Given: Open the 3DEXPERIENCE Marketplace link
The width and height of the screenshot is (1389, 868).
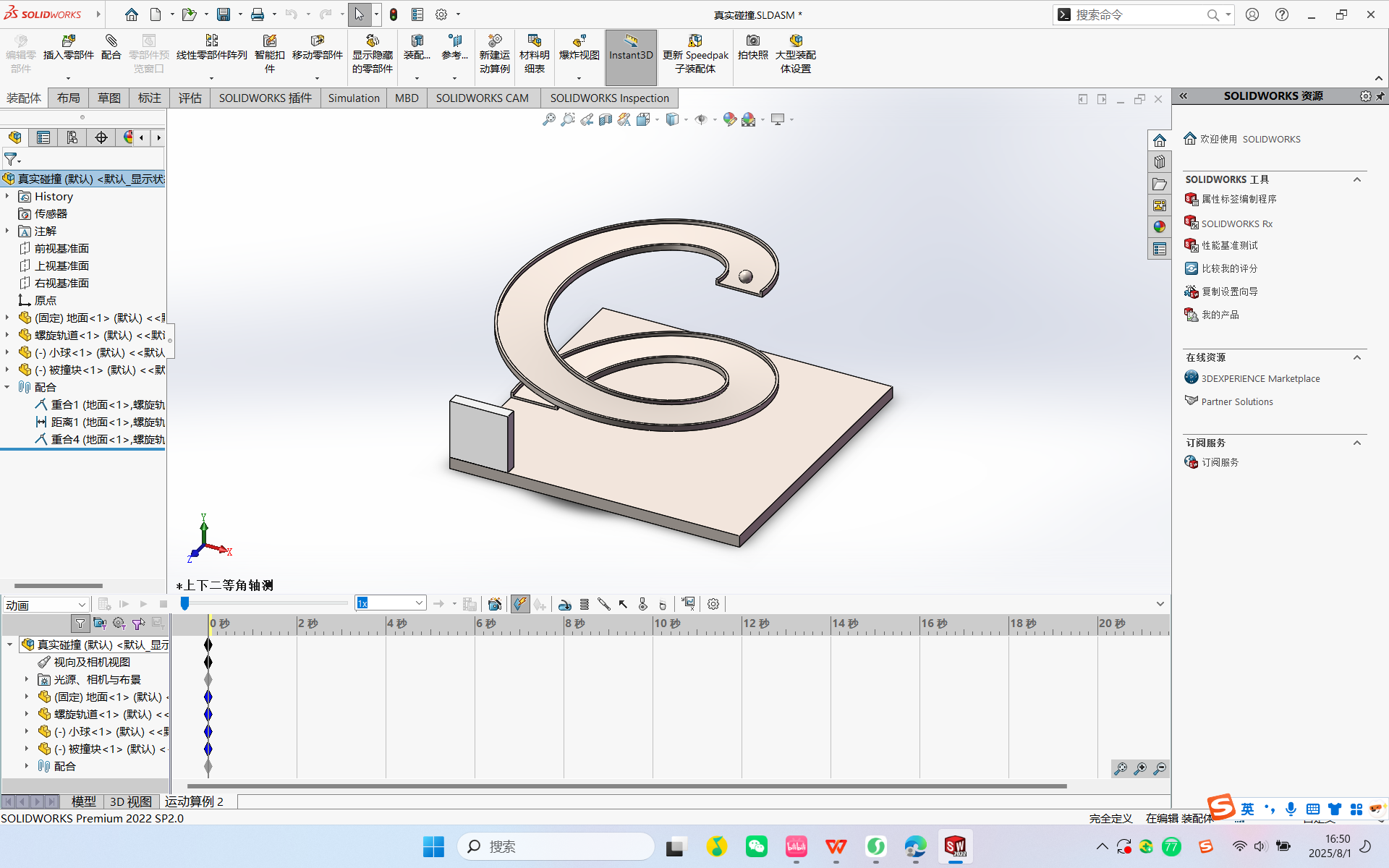Looking at the screenshot, I should pyautogui.click(x=1260, y=378).
